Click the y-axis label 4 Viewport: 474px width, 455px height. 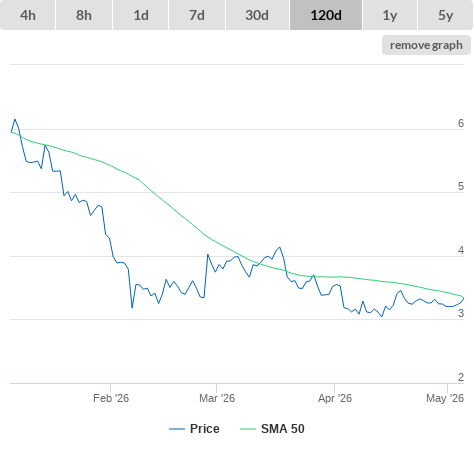[x=461, y=250]
